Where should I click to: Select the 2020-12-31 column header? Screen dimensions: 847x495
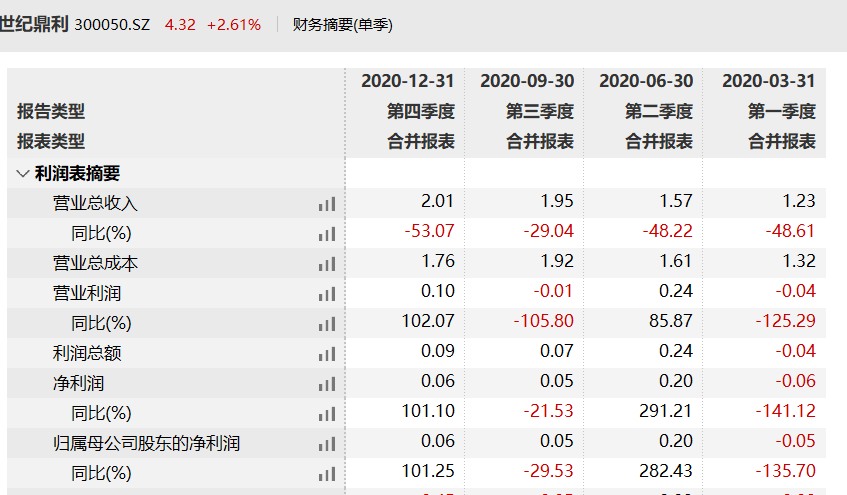(x=408, y=81)
